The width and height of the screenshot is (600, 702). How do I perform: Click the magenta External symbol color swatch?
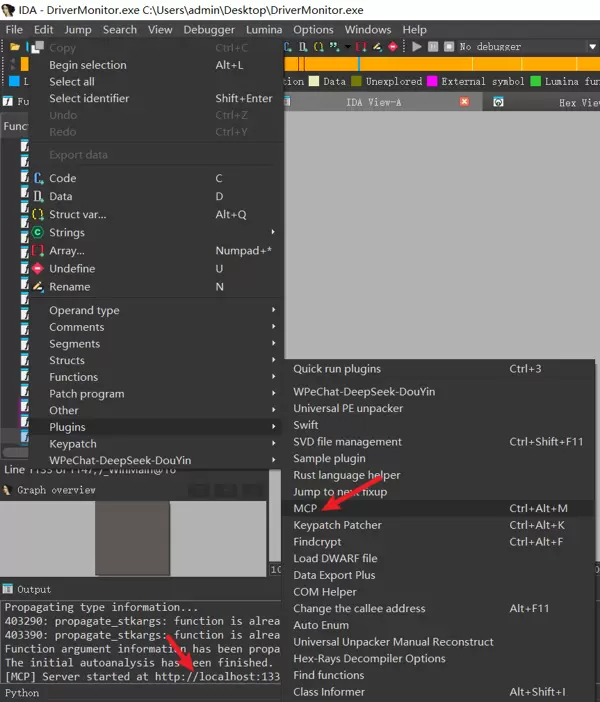click(x=433, y=82)
